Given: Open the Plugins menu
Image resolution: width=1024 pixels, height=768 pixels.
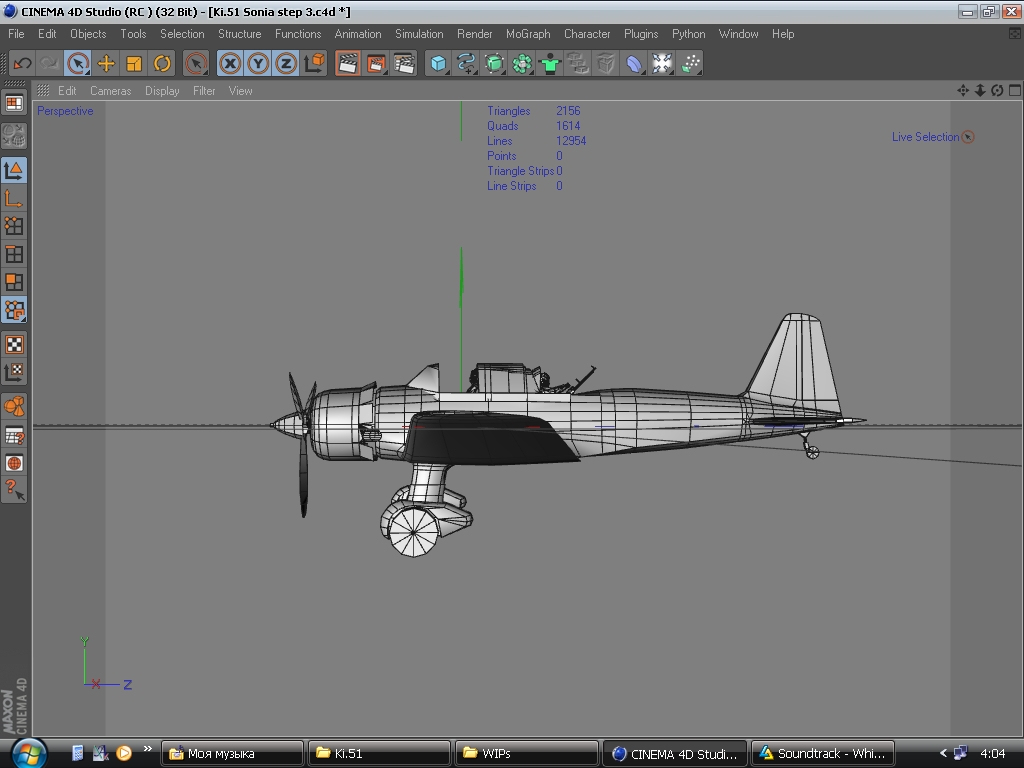Looking at the screenshot, I should [641, 34].
